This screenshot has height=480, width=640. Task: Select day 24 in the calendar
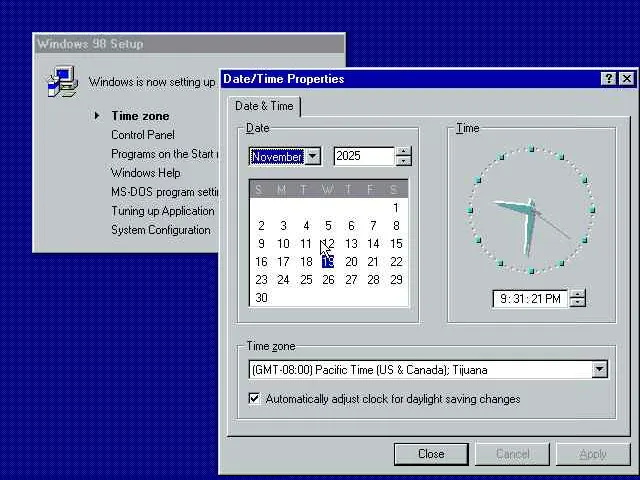283,280
